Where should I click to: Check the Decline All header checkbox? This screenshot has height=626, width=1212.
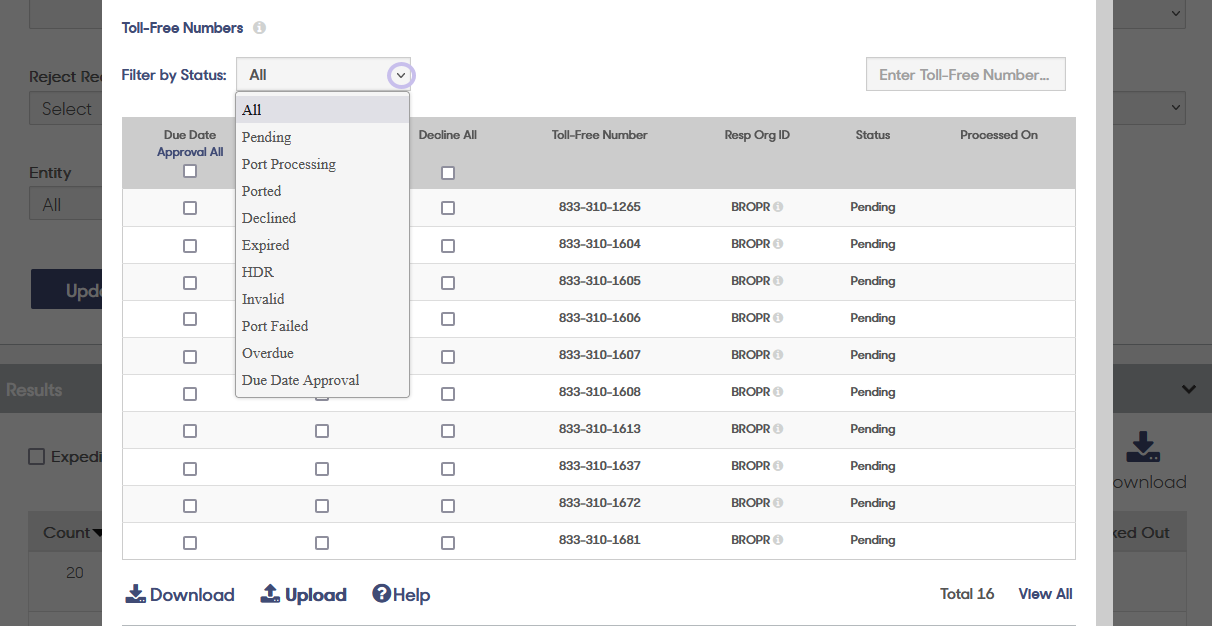(448, 172)
